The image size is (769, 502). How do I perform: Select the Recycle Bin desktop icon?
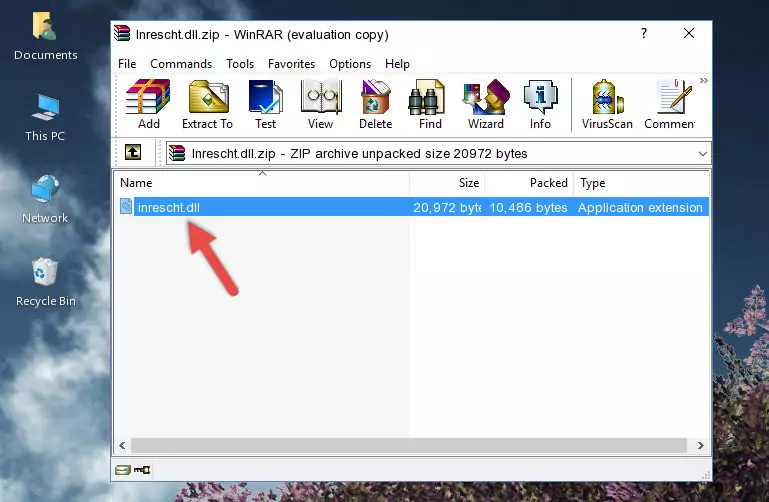[45, 282]
